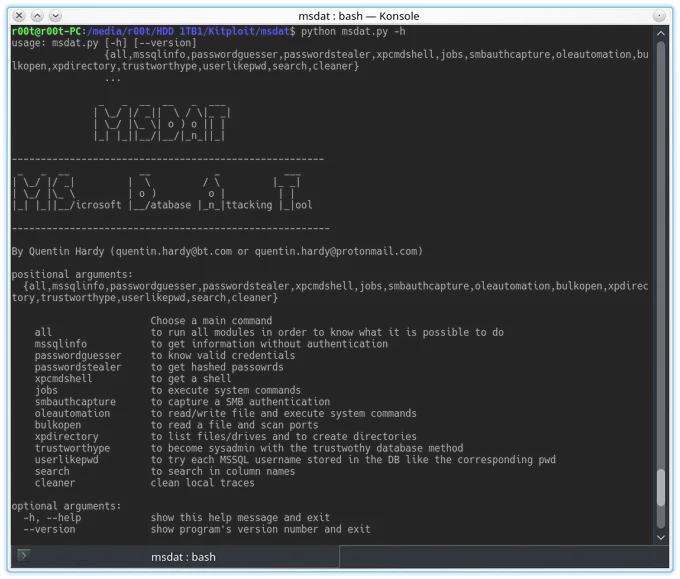This screenshot has width=680, height=579.
Task: Click the 'passwordstealer' command name in the list
Action: click(x=78, y=367)
